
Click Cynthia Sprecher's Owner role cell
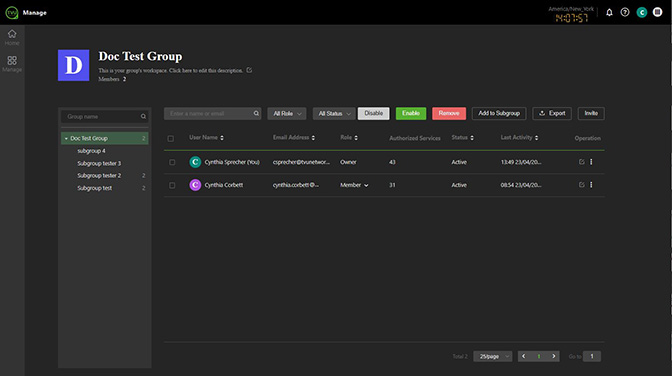348,162
